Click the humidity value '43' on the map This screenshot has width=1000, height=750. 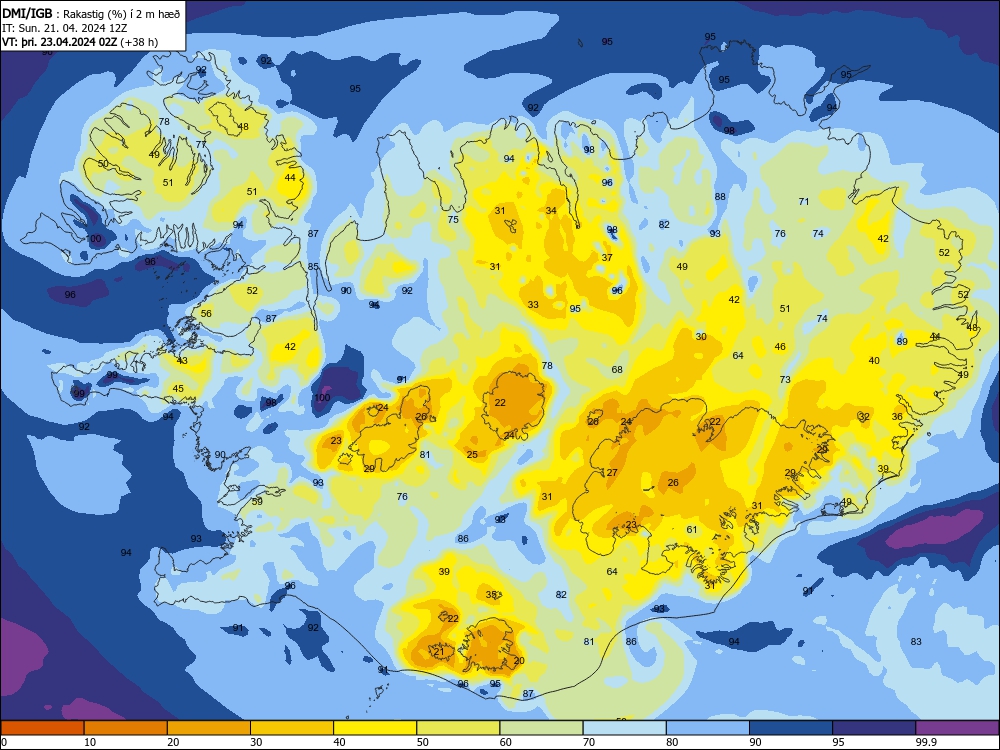182,360
